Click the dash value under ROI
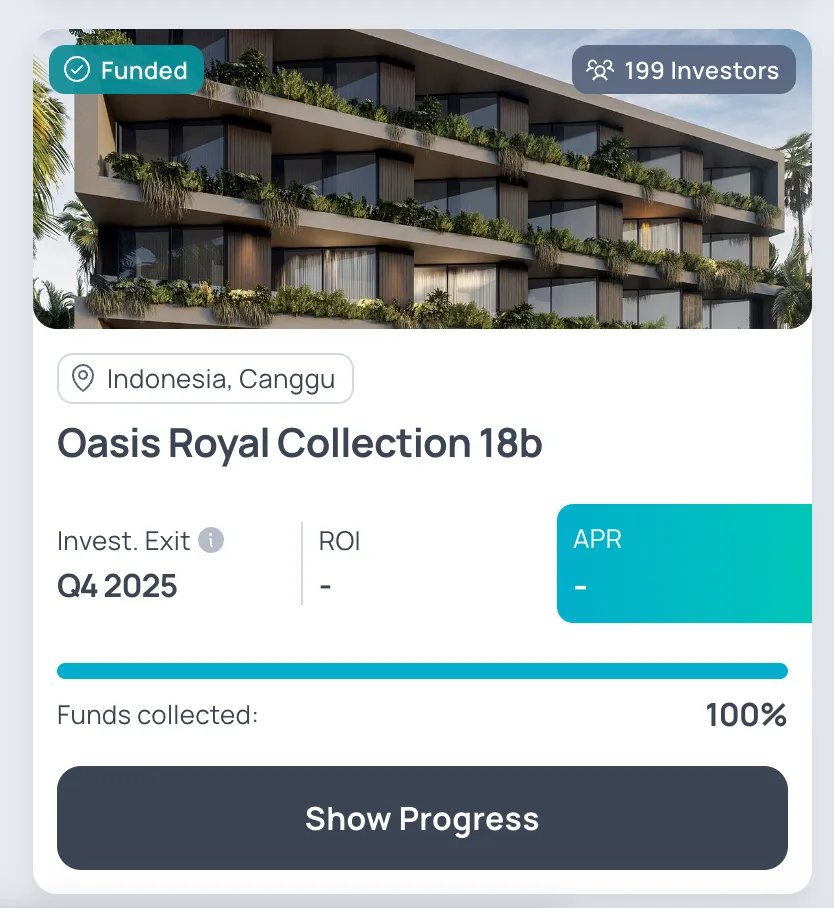The height and width of the screenshot is (908, 834). pos(326,586)
